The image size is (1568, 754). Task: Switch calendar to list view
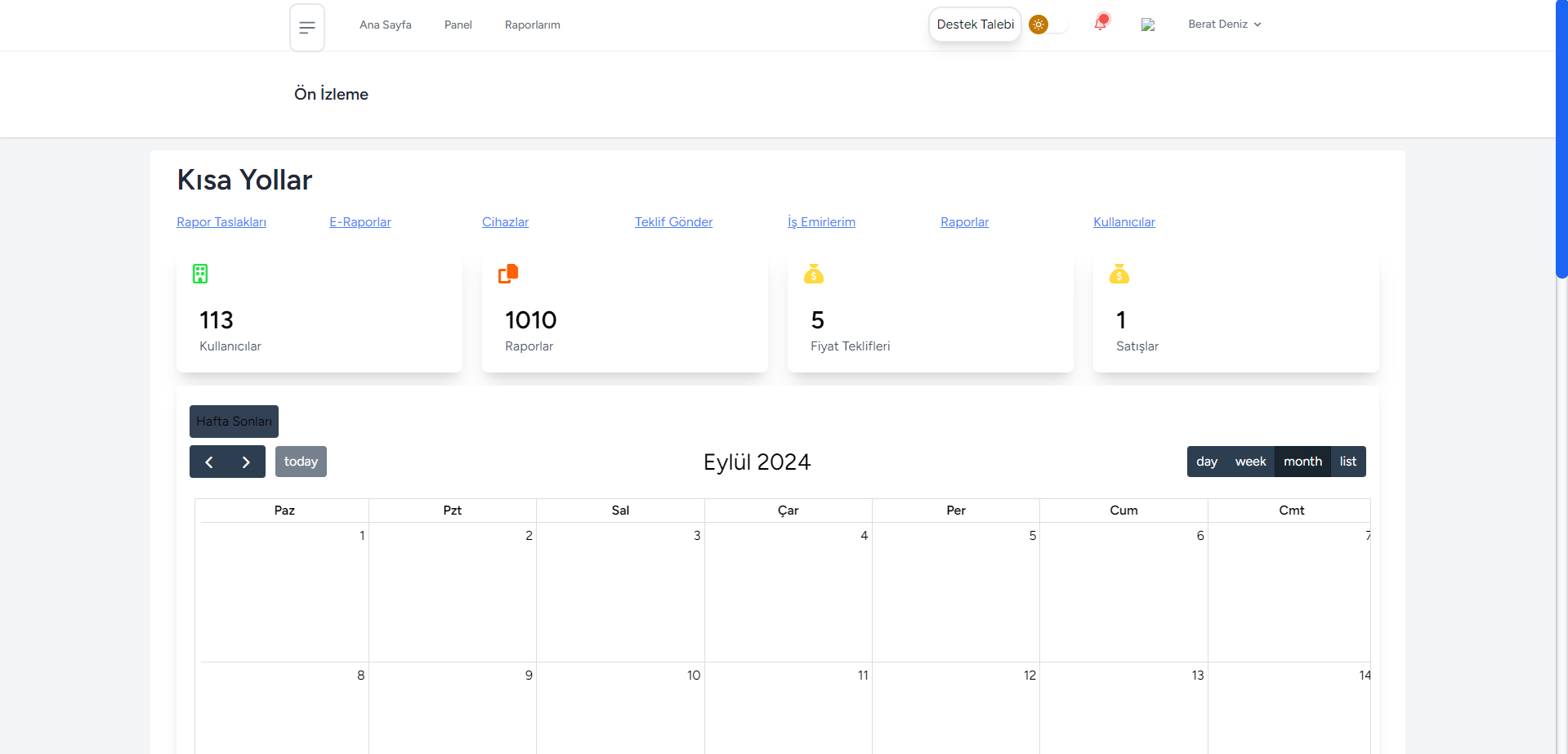pos(1348,462)
